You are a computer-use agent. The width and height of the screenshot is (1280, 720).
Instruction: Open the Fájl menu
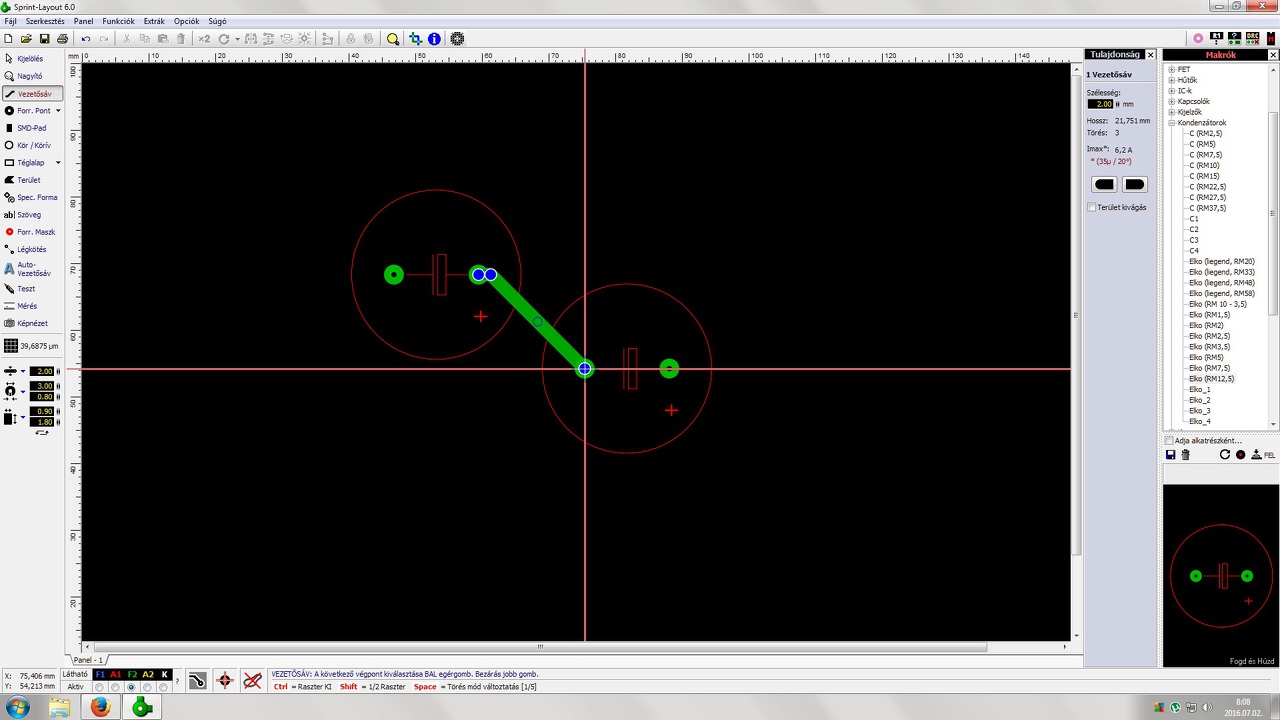pos(11,21)
